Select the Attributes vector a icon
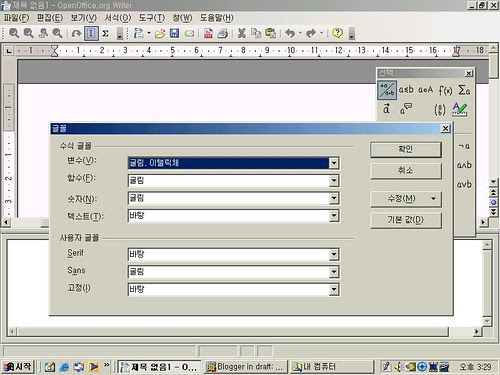The image size is (500, 375). (386, 109)
